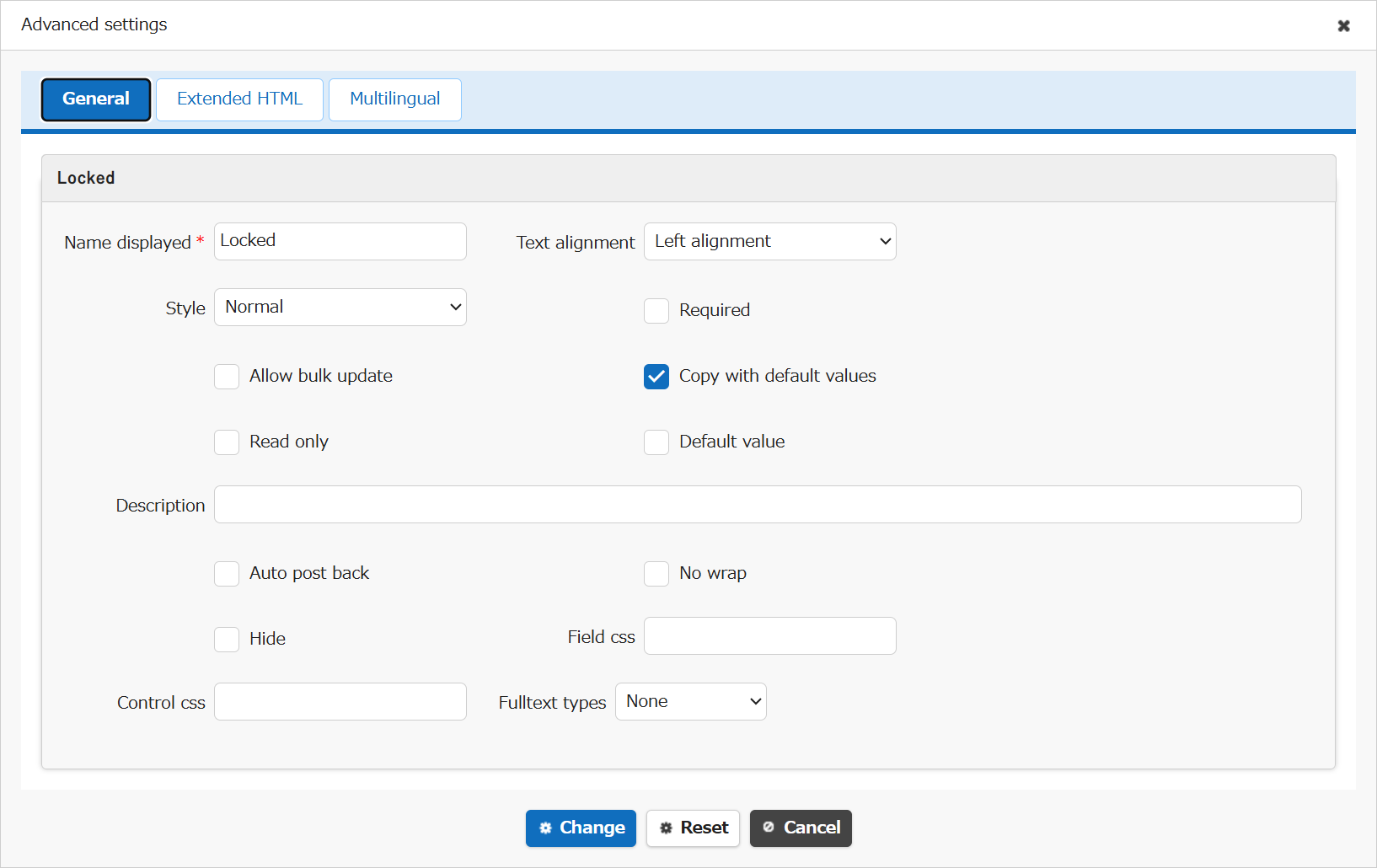1377x868 pixels.
Task: Click the Description label
Action: [160, 506]
